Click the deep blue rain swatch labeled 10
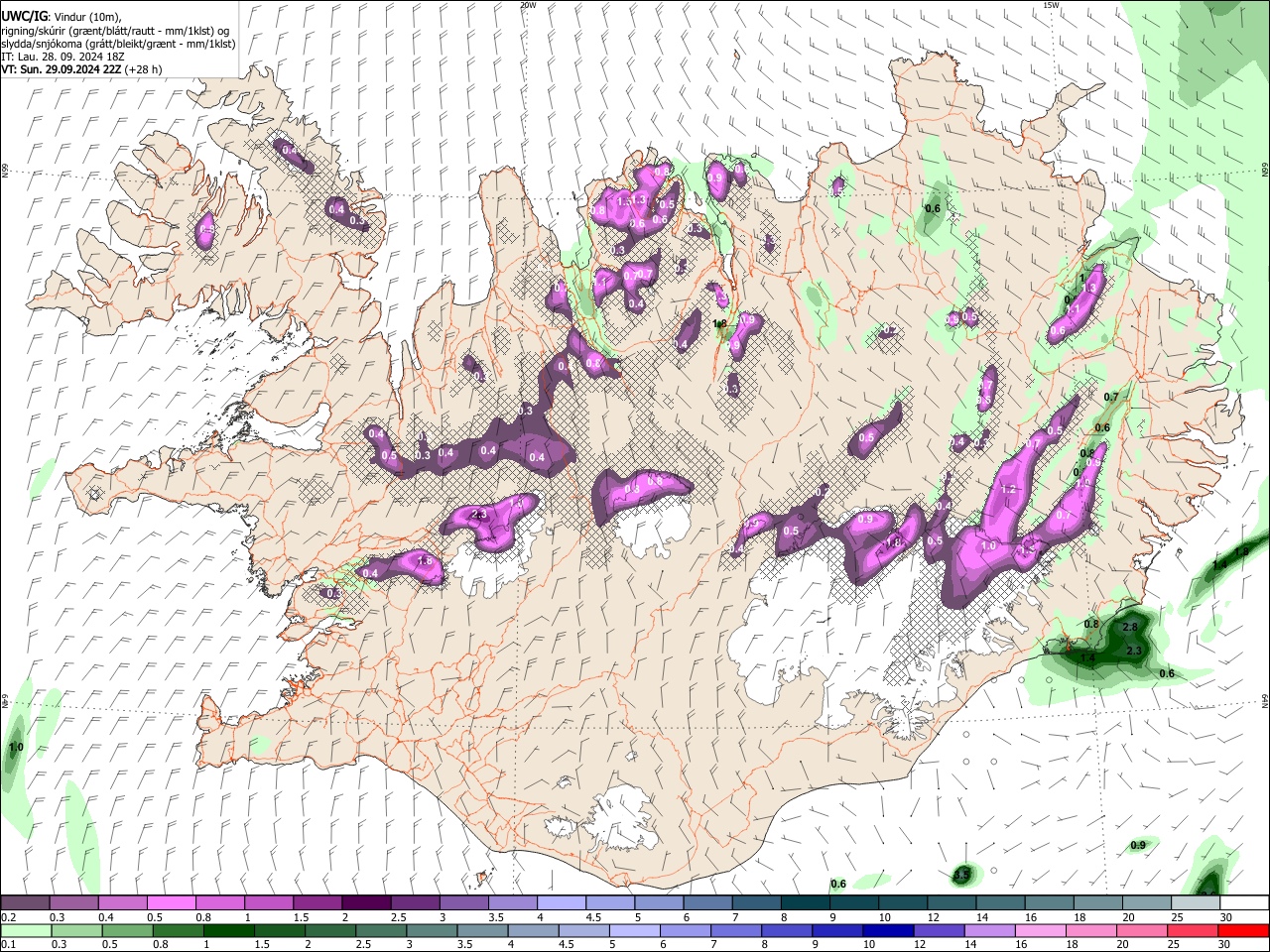 tap(888, 931)
